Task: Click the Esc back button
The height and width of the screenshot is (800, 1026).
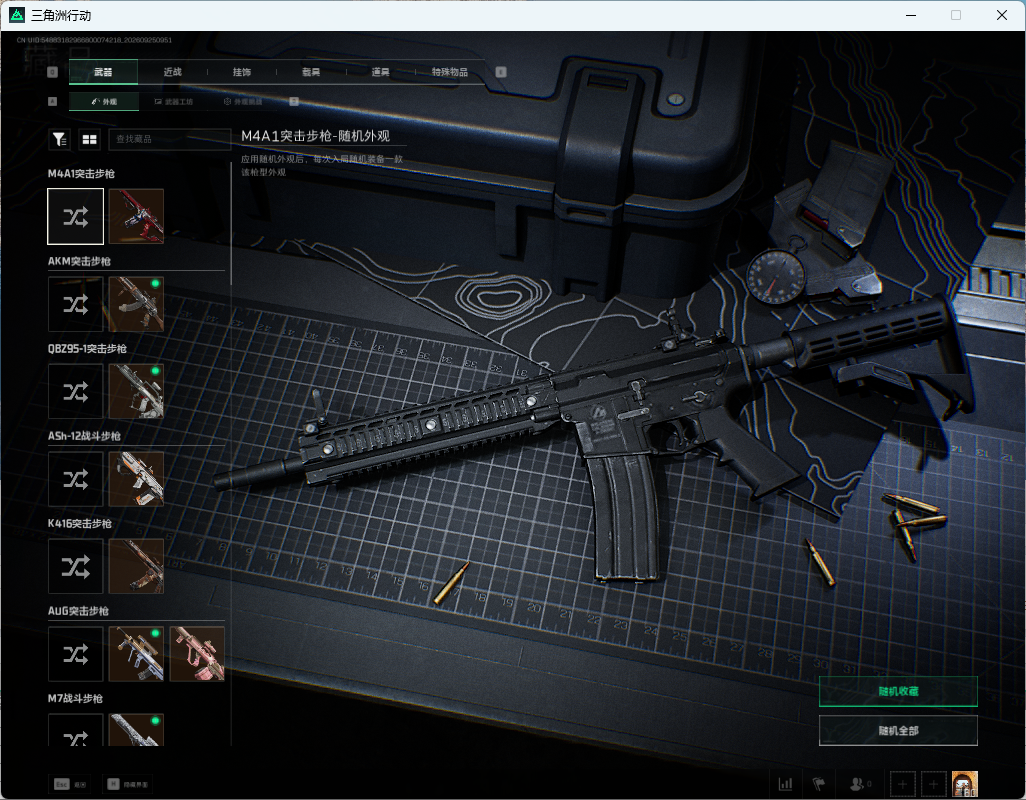Action: pos(70,784)
